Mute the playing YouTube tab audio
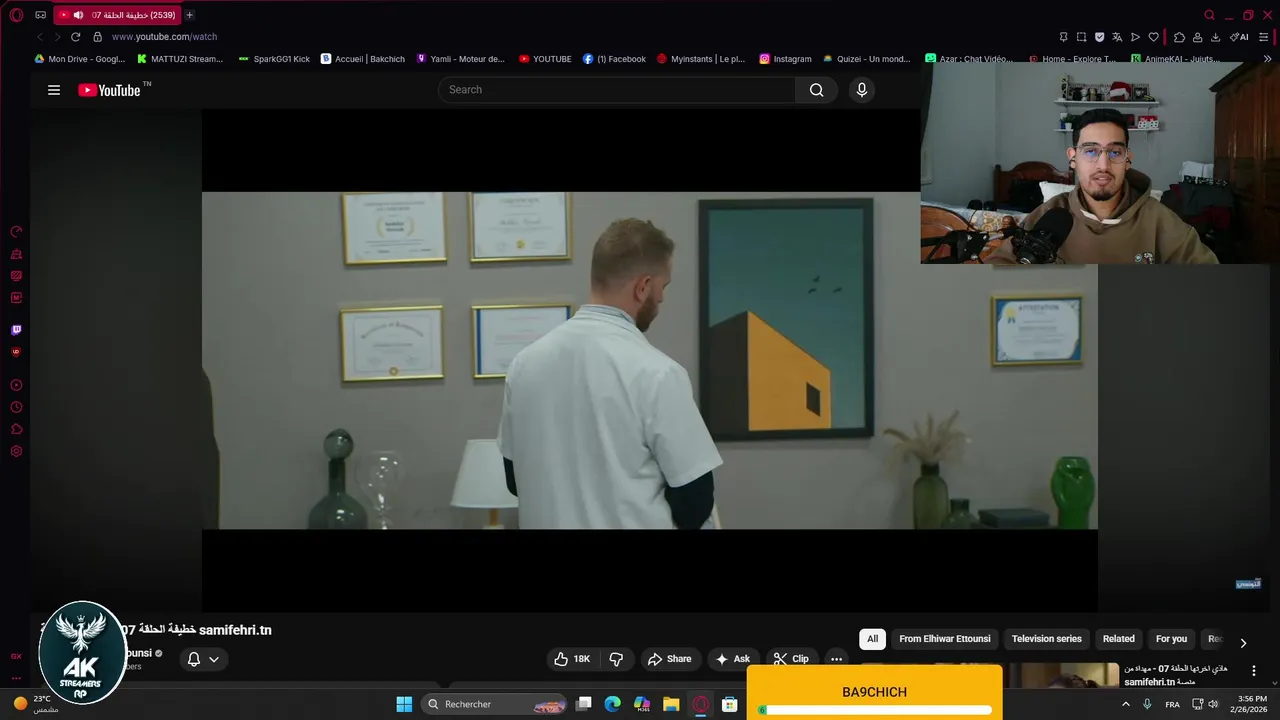The height and width of the screenshot is (720, 1280). (78, 15)
